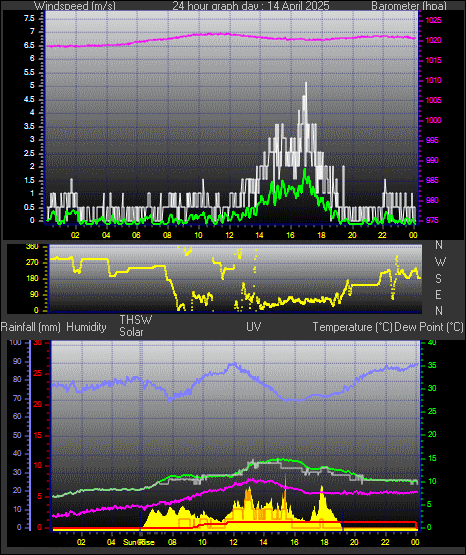466x555 pixels.
Task: Select the blue 70 humidity axis value
Action: pyautogui.click(x=17, y=398)
